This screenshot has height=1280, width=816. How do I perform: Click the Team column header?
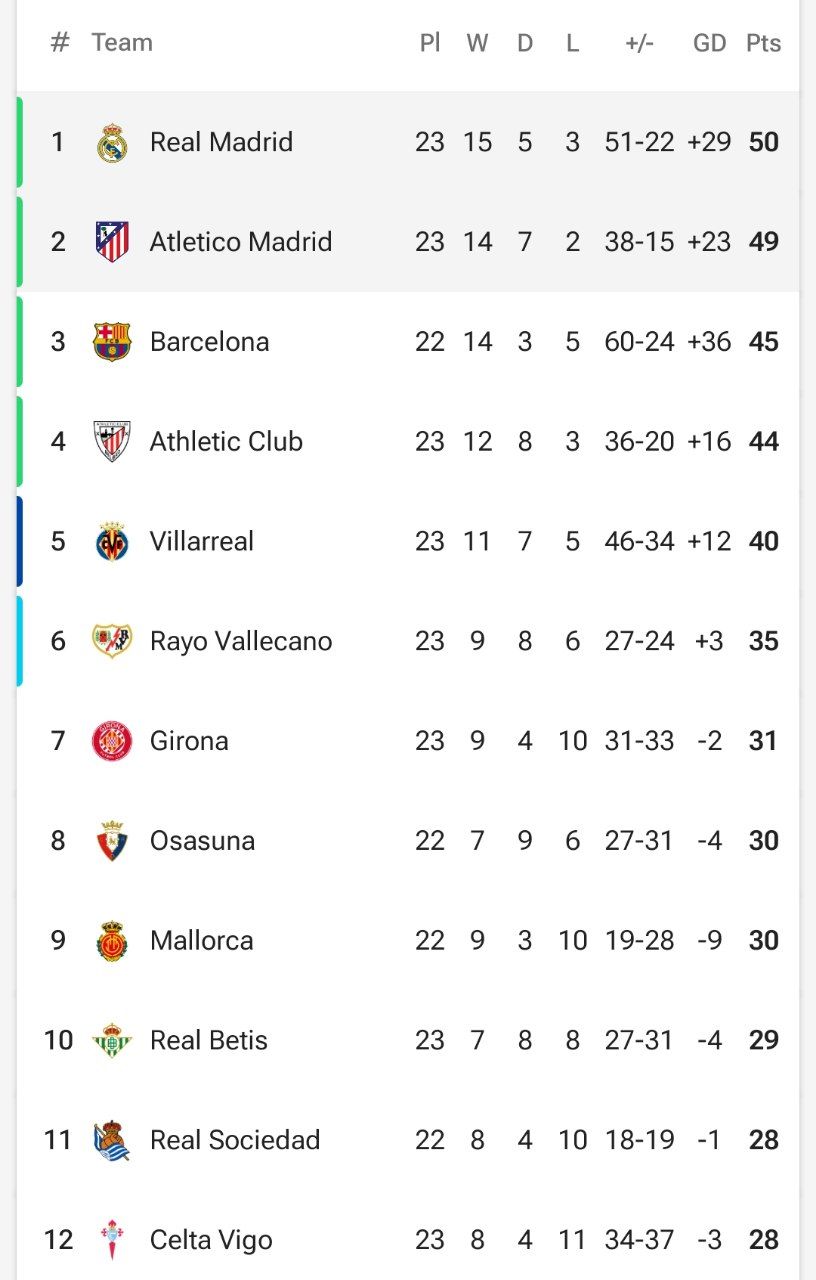[122, 43]
